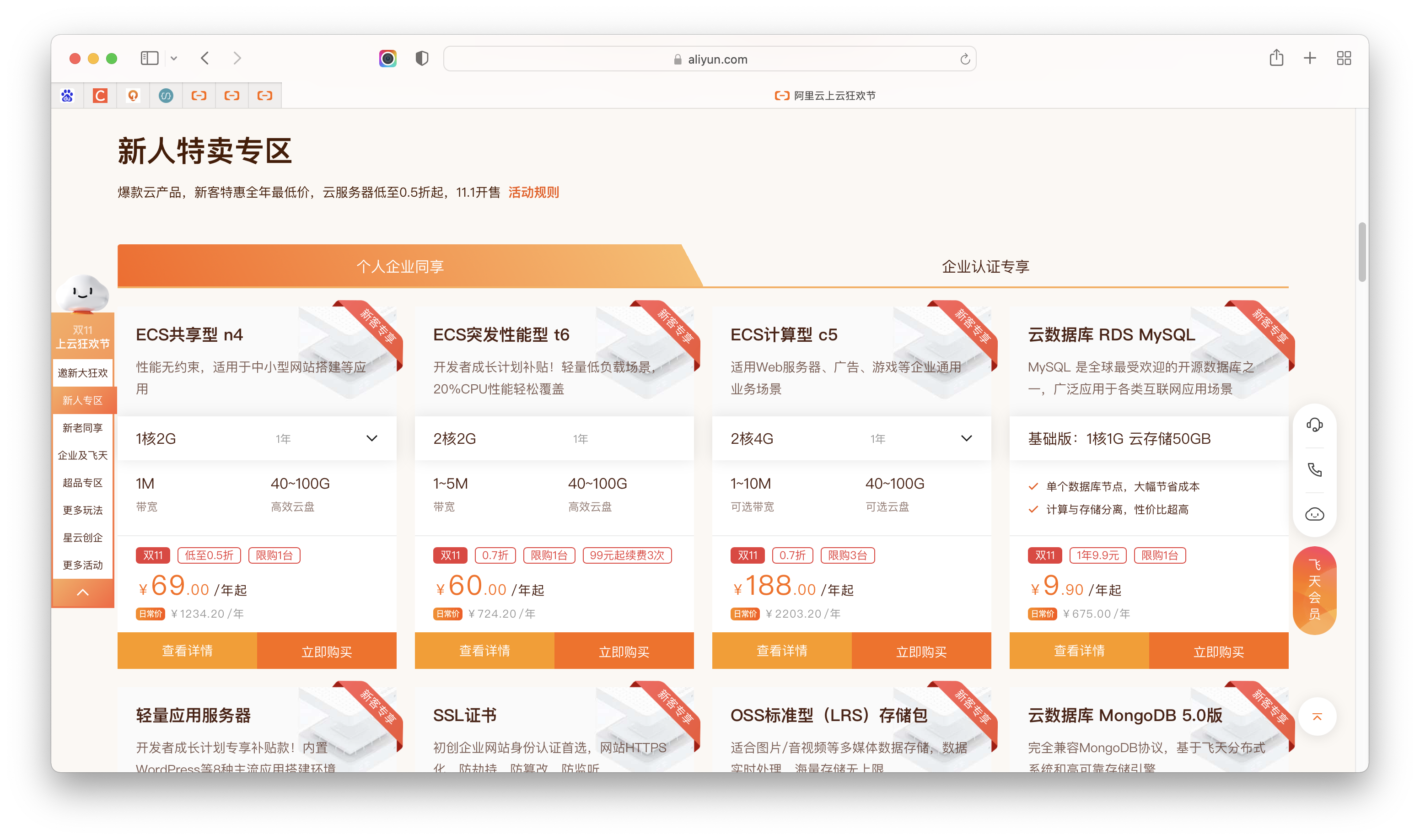The height and width of the screenshot is (840, 1420).
Task: Select the 阿里云上云狂欢节 browser tab
Action: [x=825, y=96]
